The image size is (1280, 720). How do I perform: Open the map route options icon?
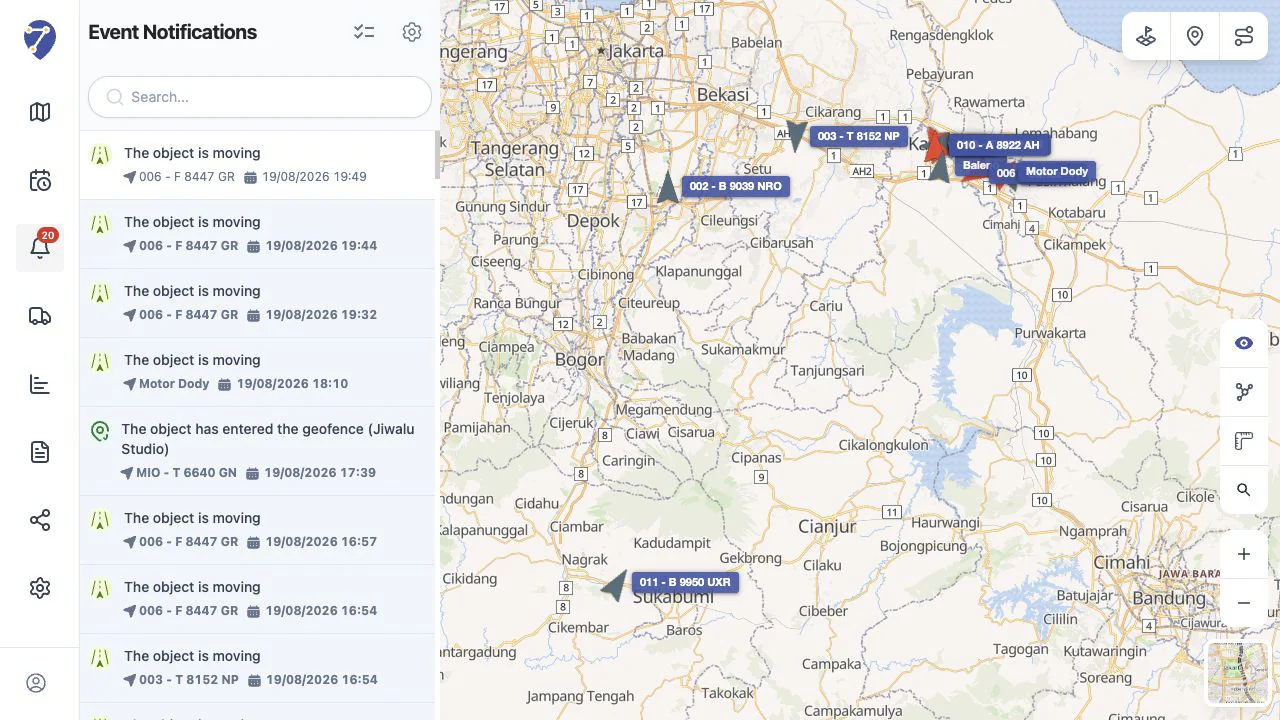tap(1244, 37)
